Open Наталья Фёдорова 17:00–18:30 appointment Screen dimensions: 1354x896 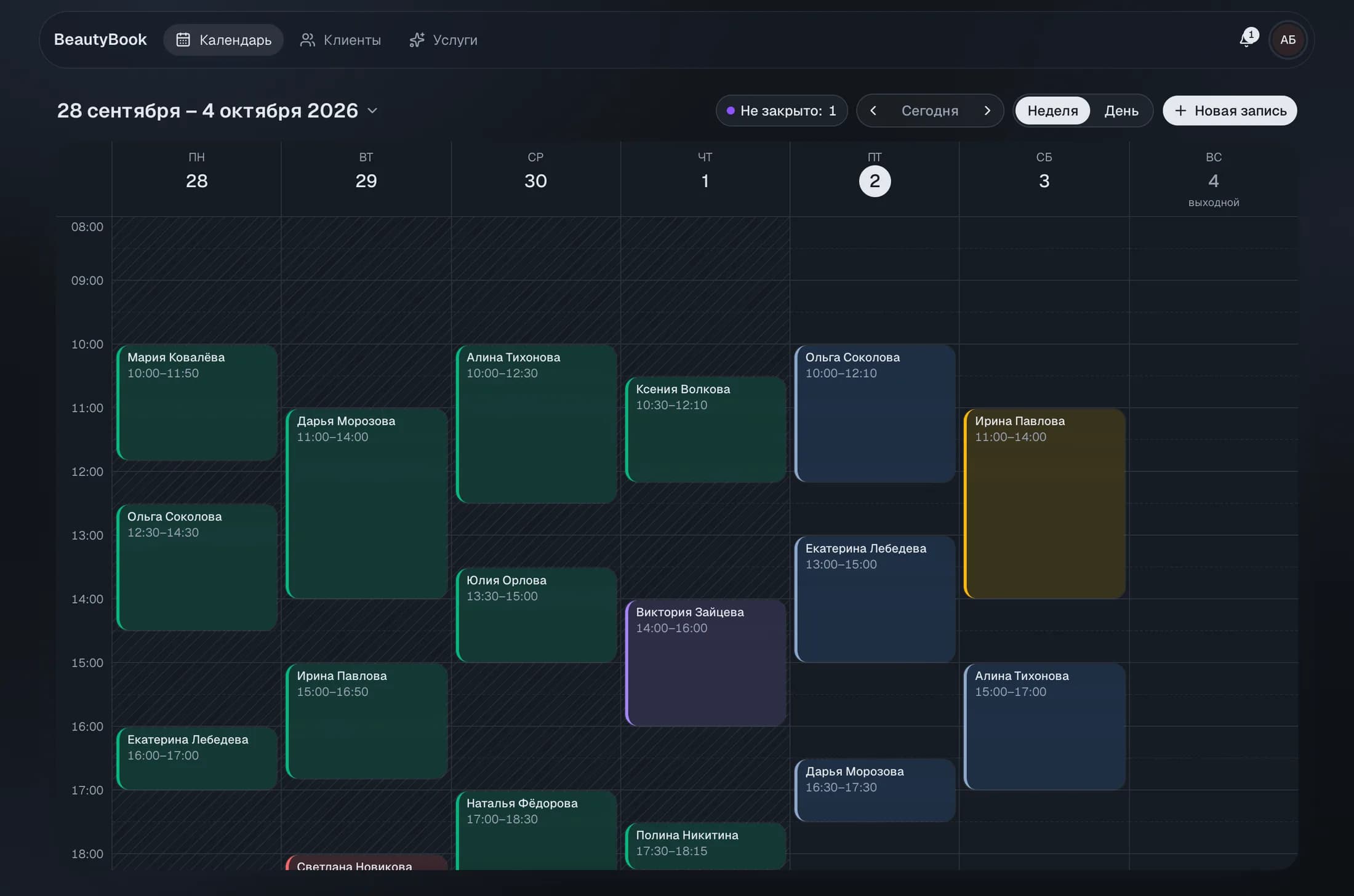point(536,830)
